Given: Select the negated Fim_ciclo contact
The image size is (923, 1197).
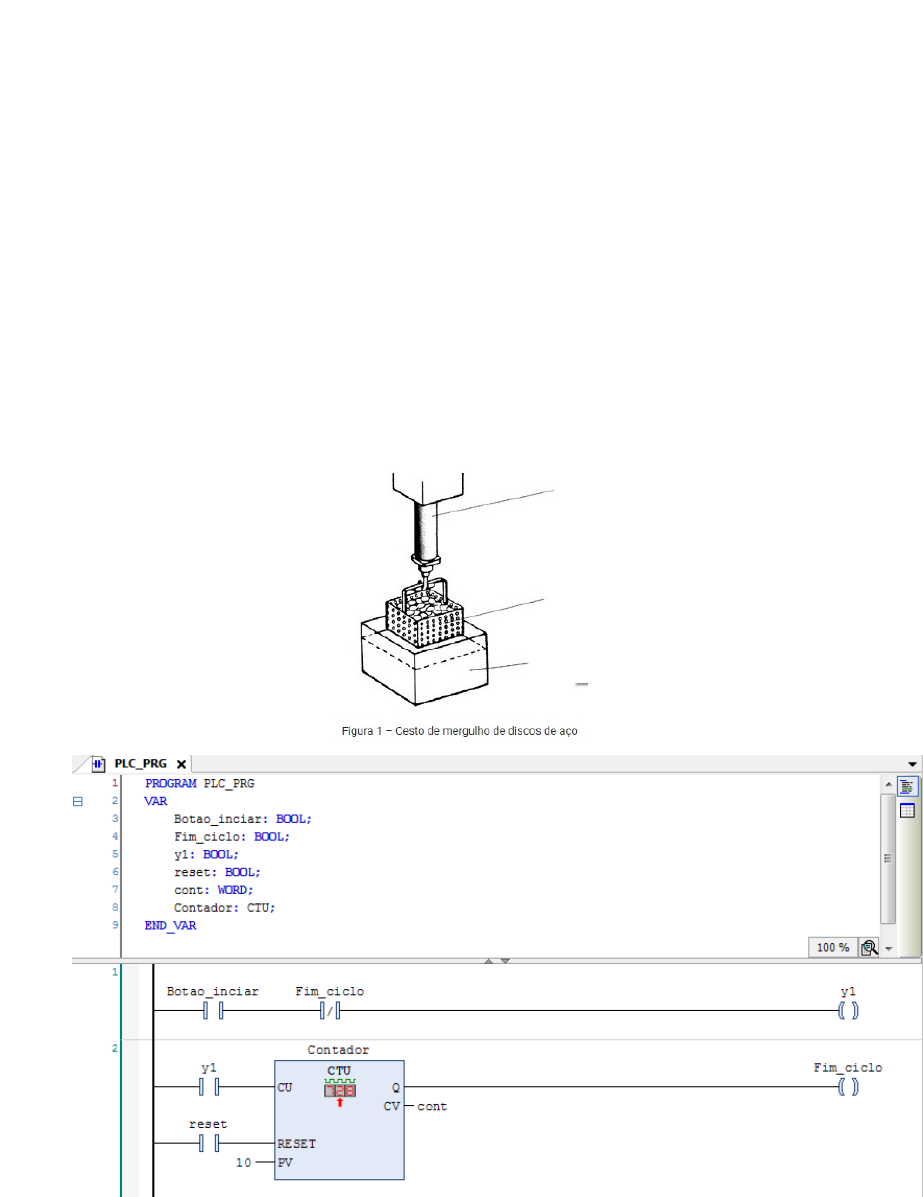Looking at the screenshot, I should click(330, 1011).
